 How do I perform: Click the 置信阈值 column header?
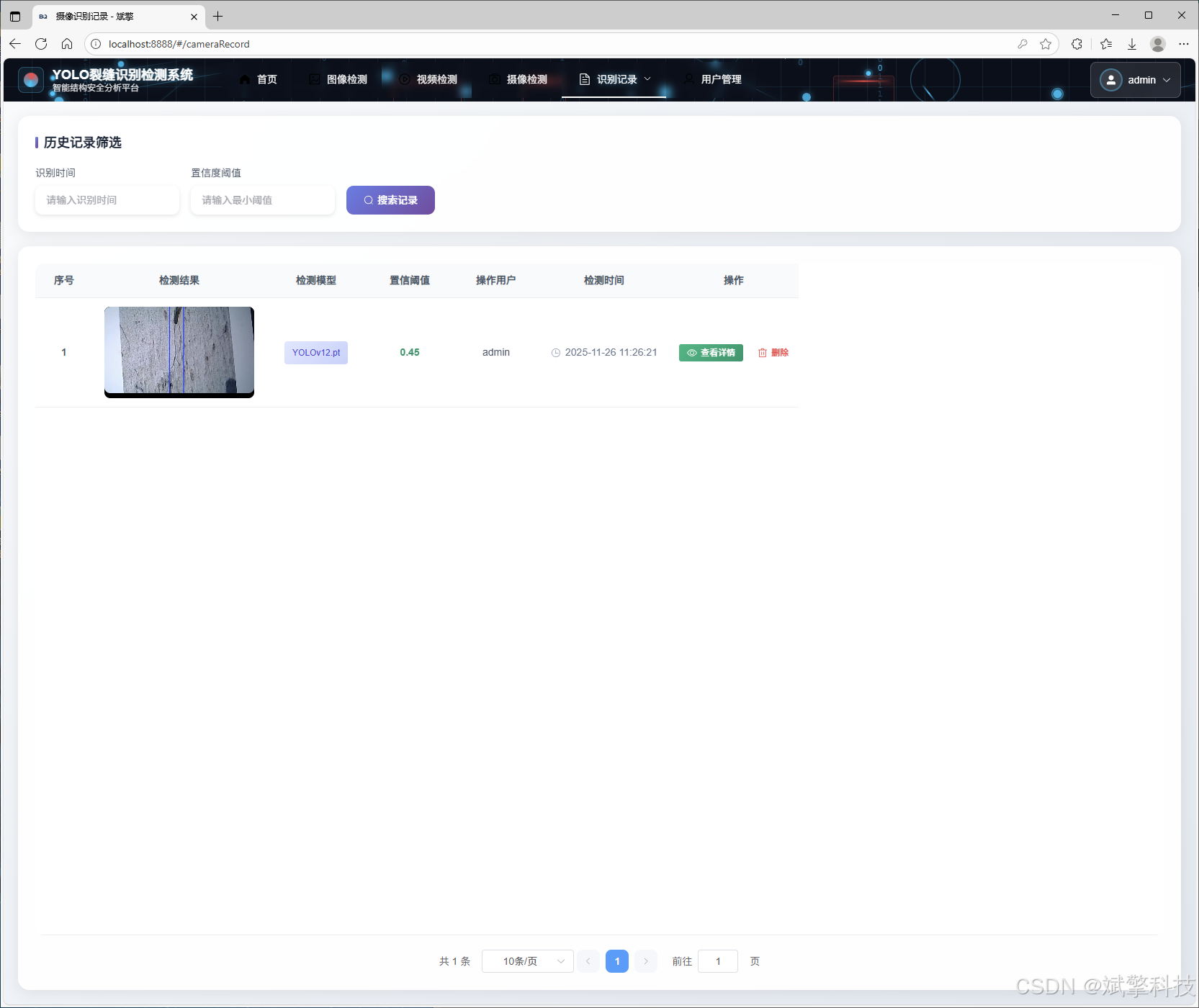click(410, 280)
